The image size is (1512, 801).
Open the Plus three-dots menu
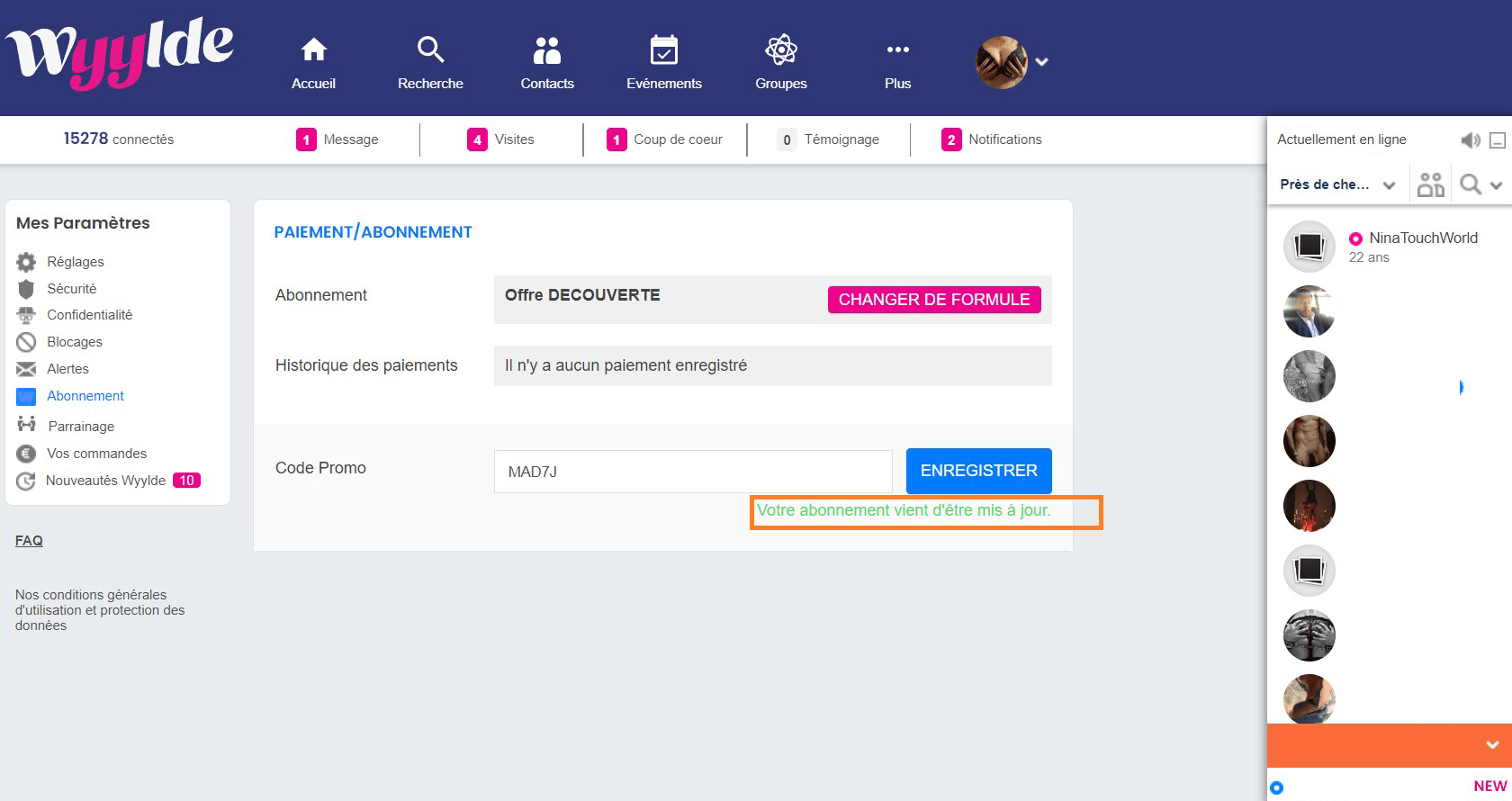897,49
